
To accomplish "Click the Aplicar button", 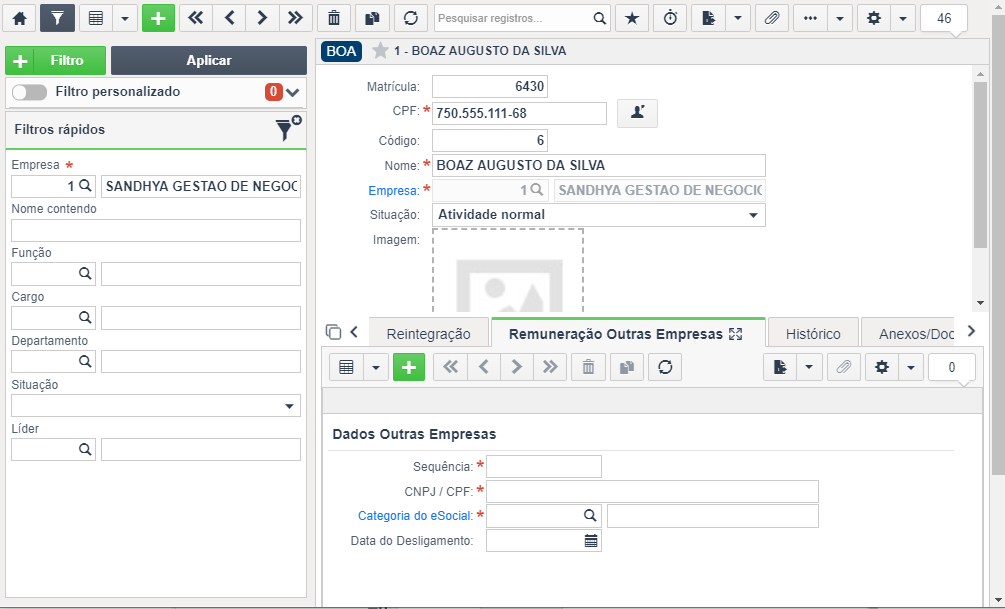I will 209,60.
